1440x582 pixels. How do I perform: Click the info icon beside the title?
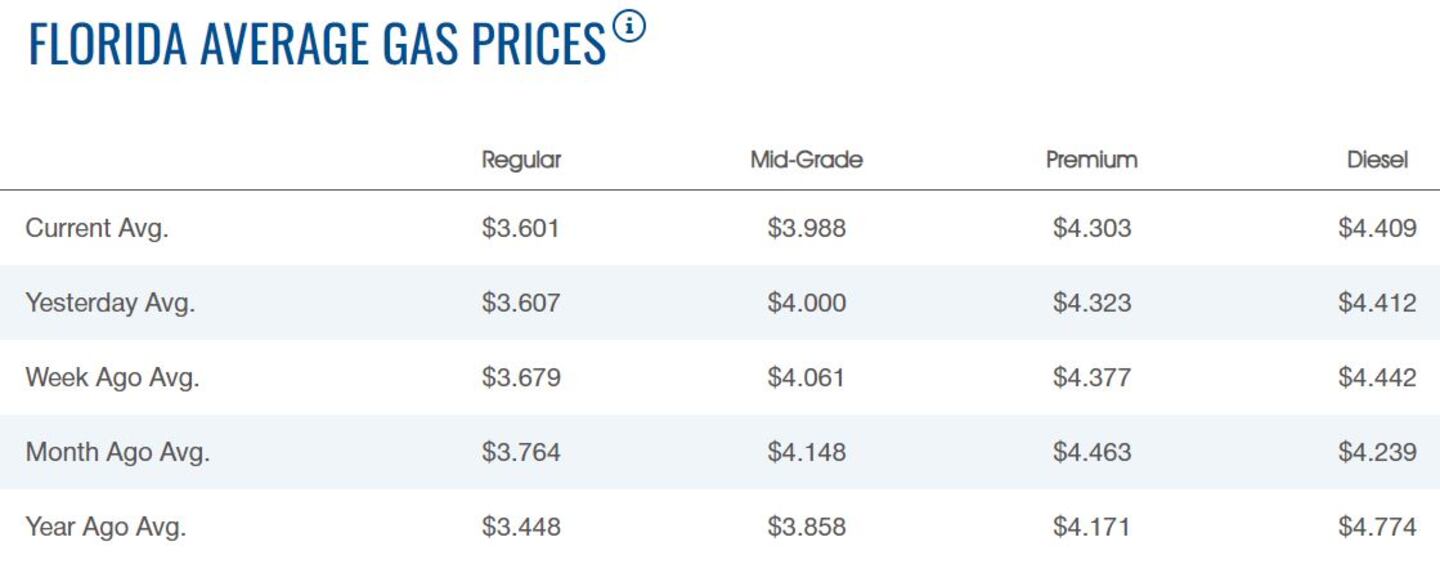629,28
